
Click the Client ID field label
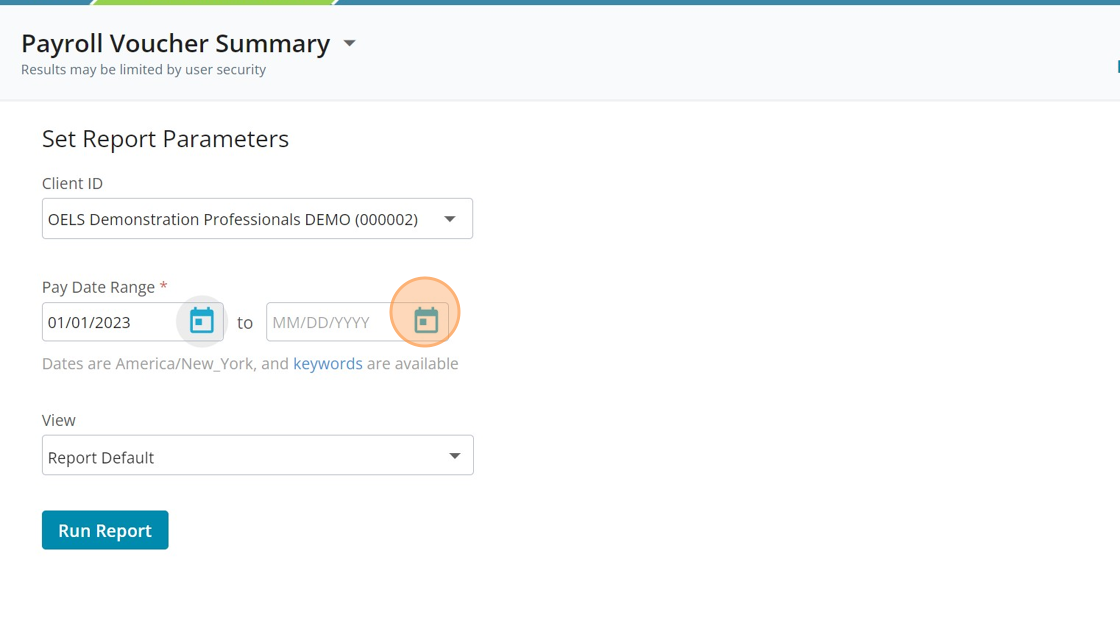pyautogui.click(x=72, y=183)
